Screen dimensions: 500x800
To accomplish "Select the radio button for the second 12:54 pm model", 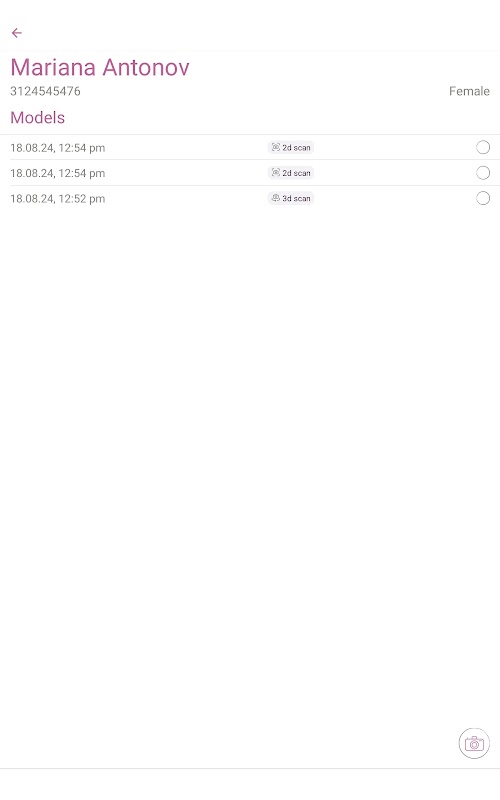I will (x=483, y=173).
